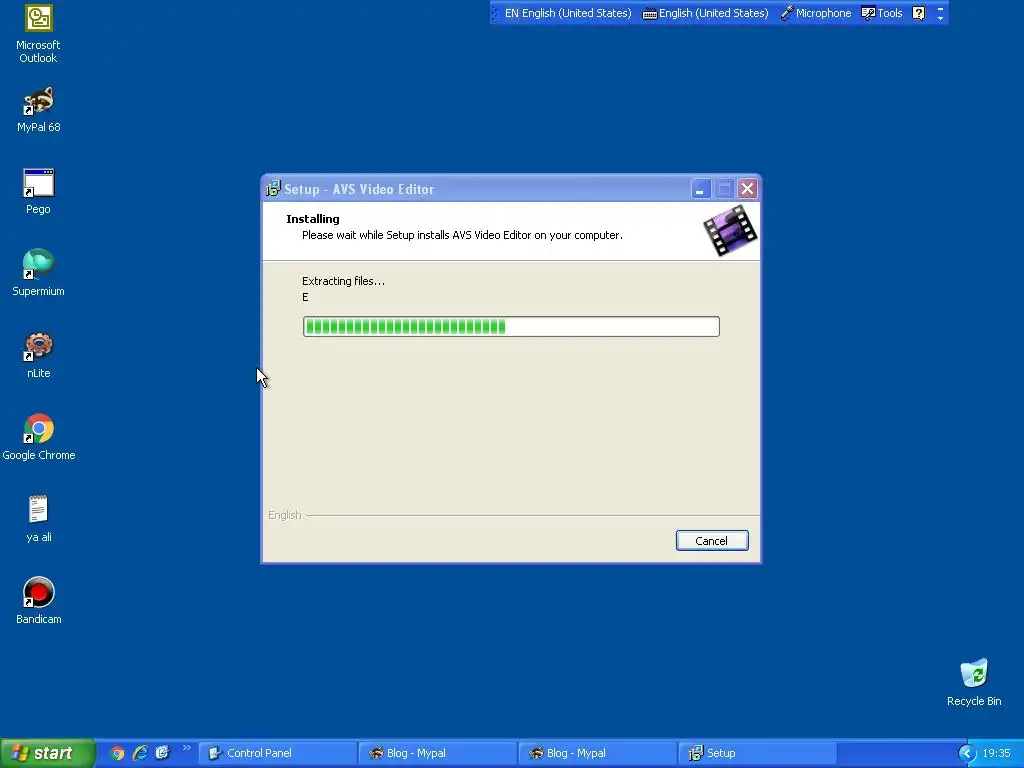The image size is (1024, 768).
Task: Launch Chrome from quick launch bar
Action: click(x=118, y=753)
